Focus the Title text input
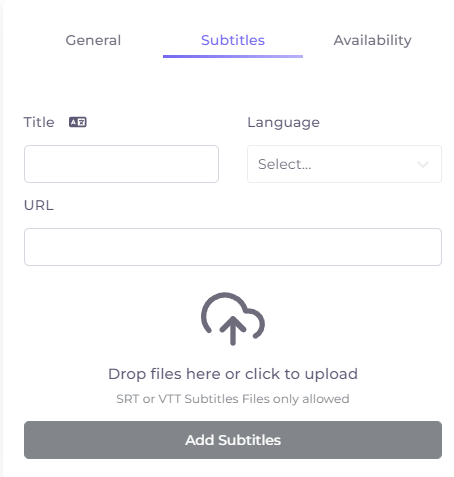Screen dimensions: 454x477 (x=121, y=164)
